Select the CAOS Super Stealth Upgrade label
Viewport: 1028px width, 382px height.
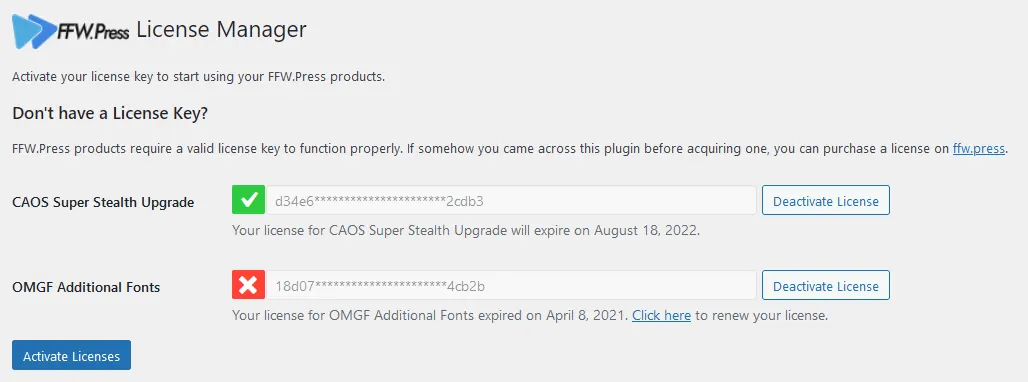pyautogui.click(x=103, y=202)
